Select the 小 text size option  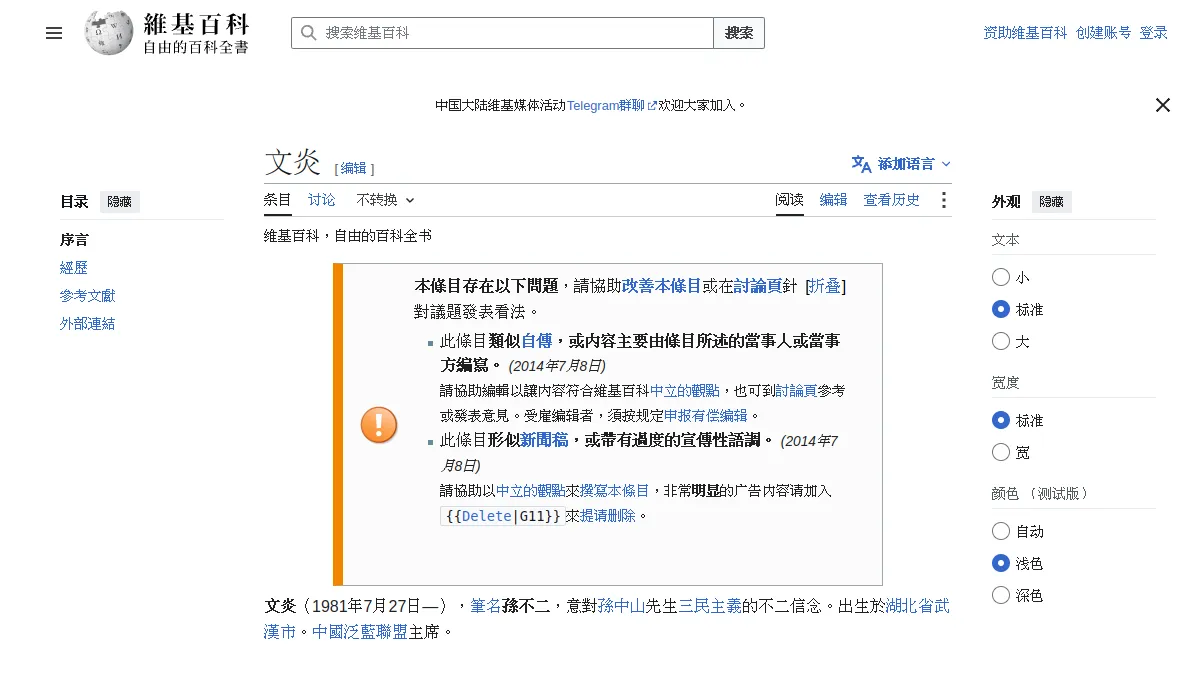[1001, 277]
